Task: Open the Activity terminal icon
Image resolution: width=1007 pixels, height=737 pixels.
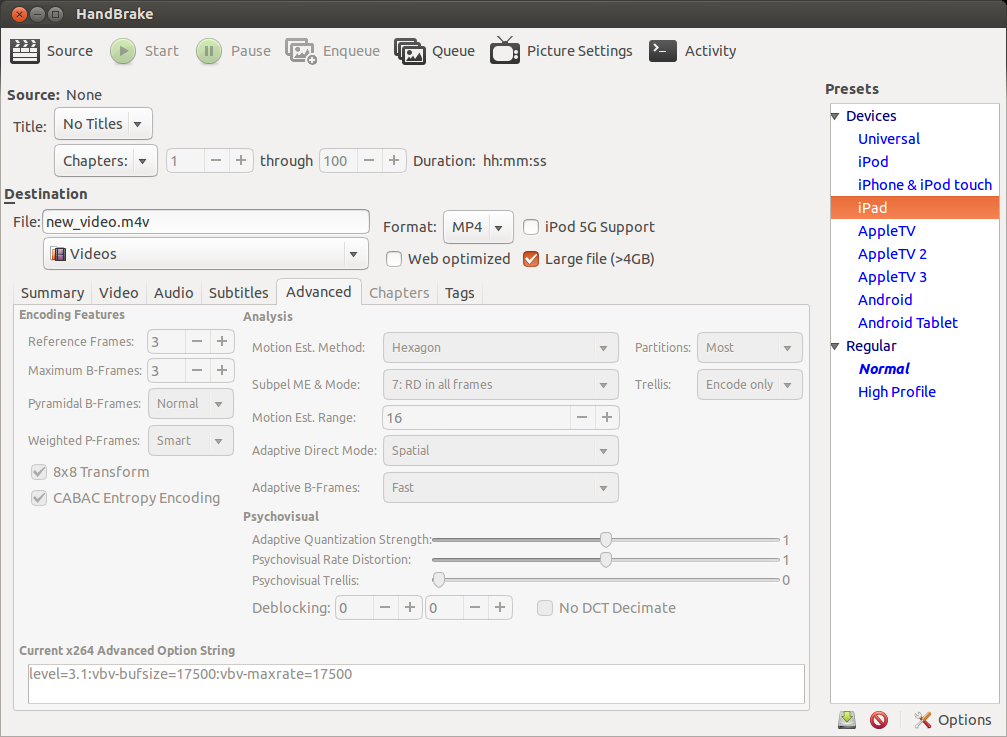Action: click(x=663, y=51)
